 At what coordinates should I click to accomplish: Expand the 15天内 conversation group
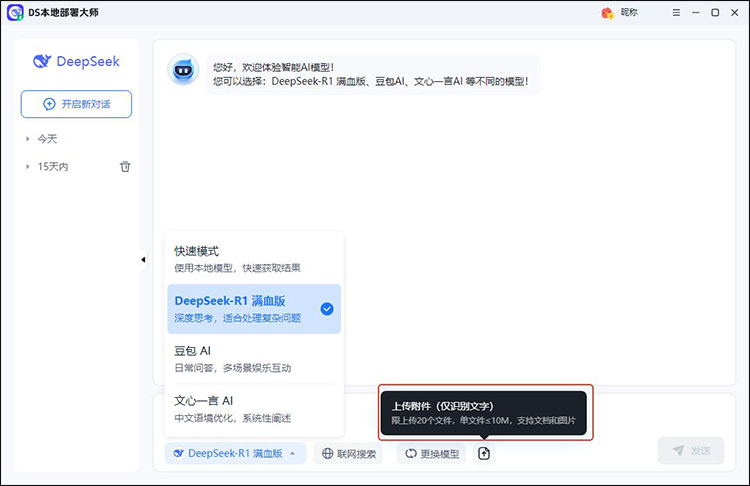(x=52, y=167)
